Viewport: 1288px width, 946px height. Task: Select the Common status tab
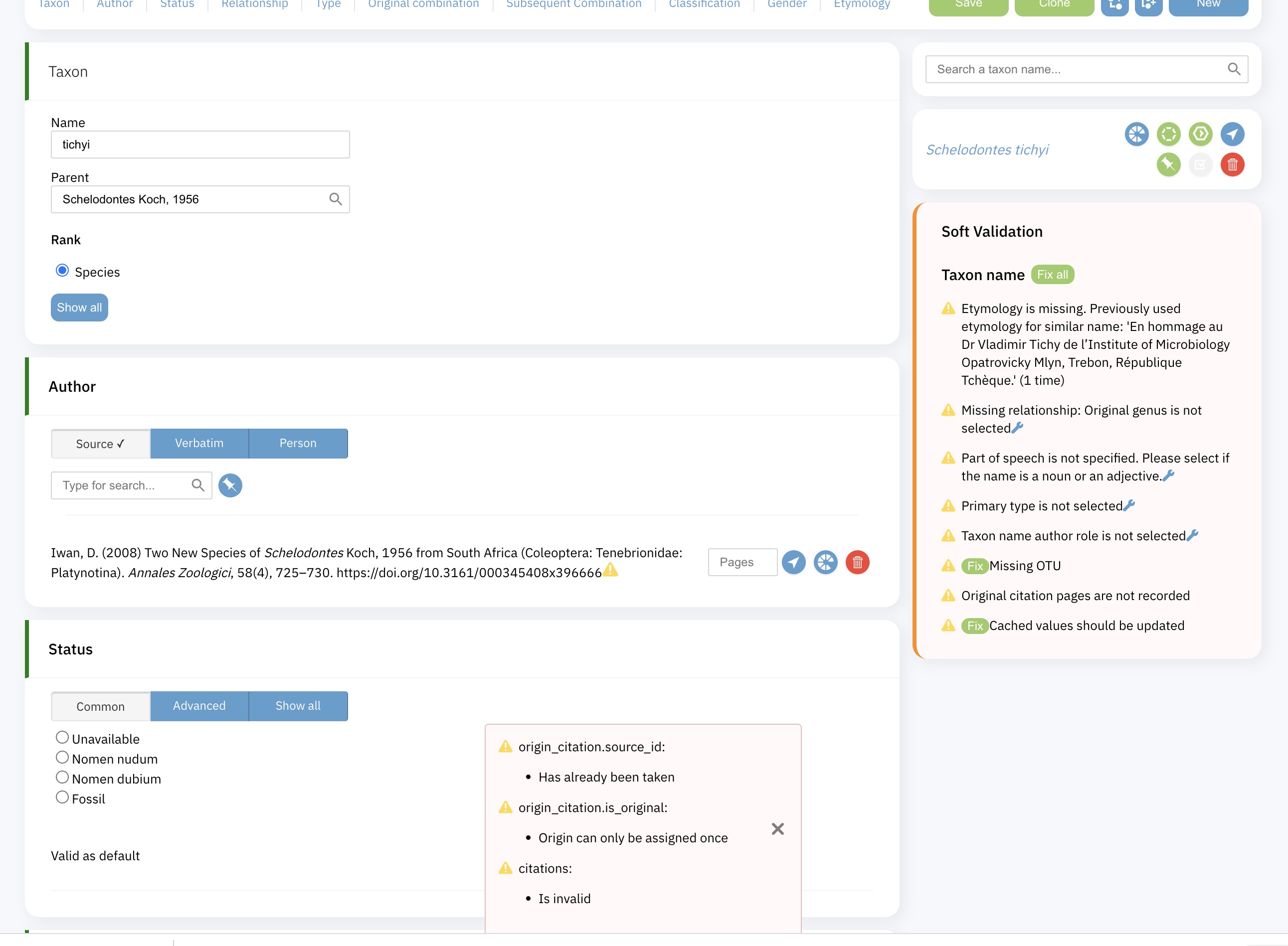click(x=101, y=707)
